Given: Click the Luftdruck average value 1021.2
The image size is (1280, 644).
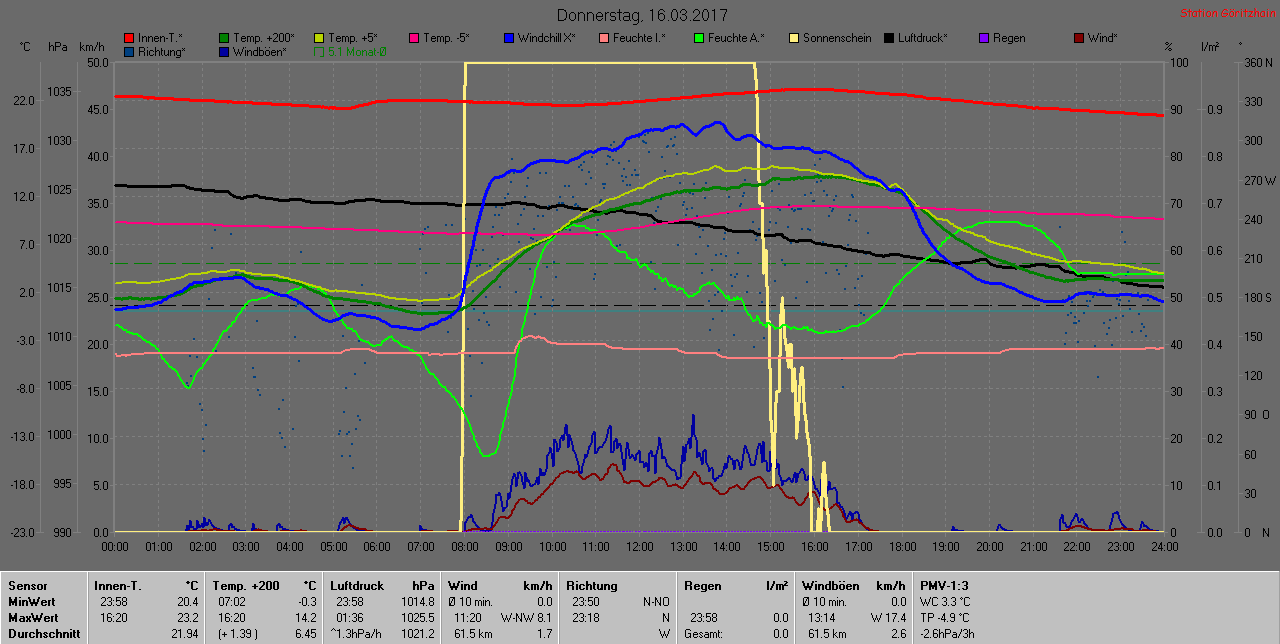Looking at the screenshot, I should [x=418, y=634].
